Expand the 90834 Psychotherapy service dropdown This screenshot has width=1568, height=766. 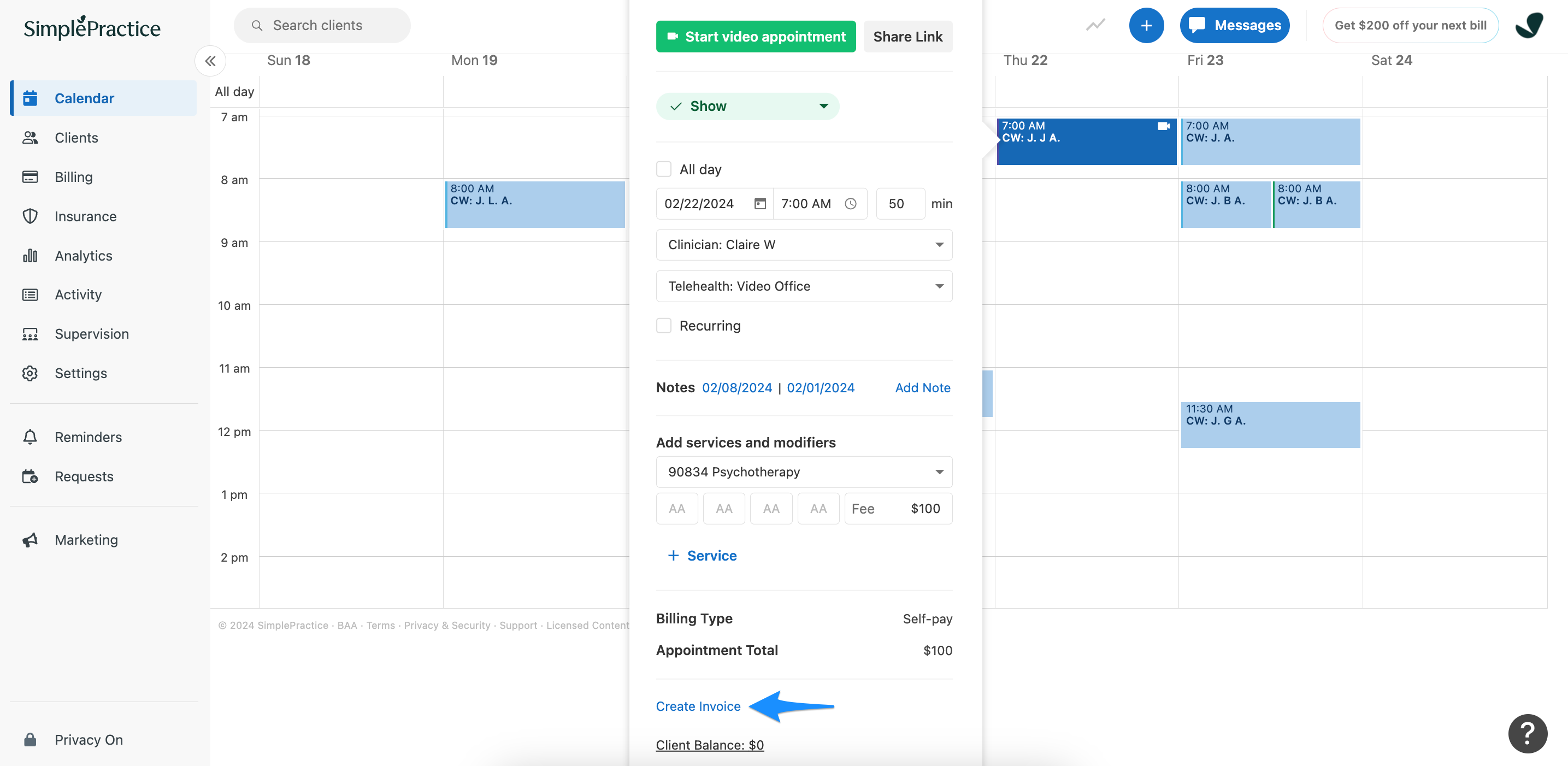click(804, 472)
